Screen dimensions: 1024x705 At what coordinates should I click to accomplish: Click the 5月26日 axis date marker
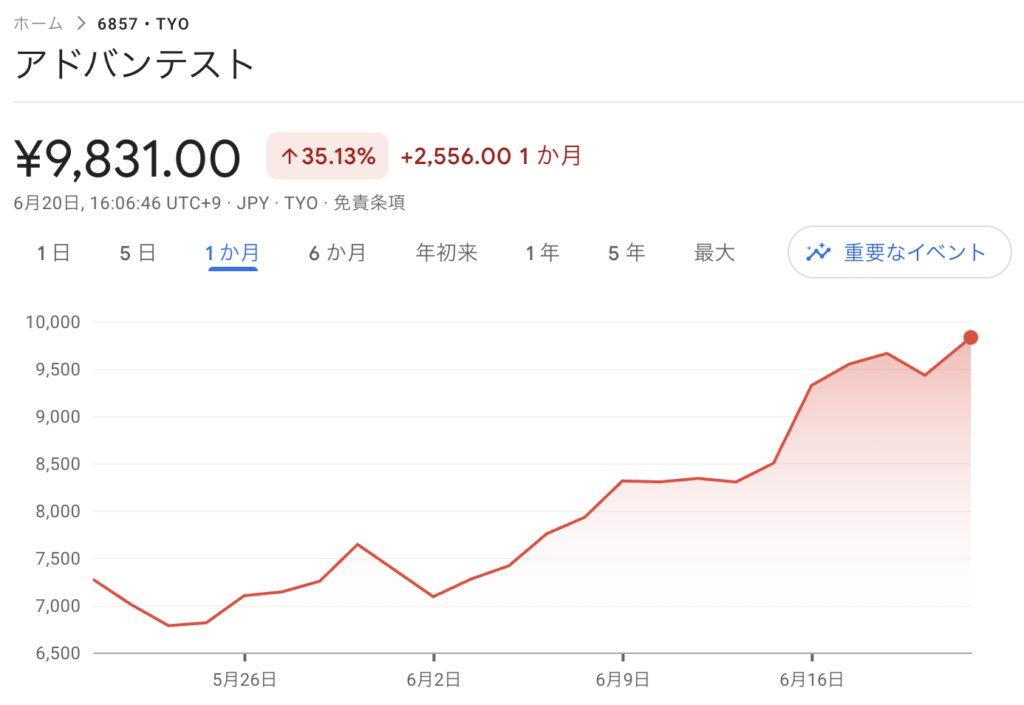(x=245, y=680)
